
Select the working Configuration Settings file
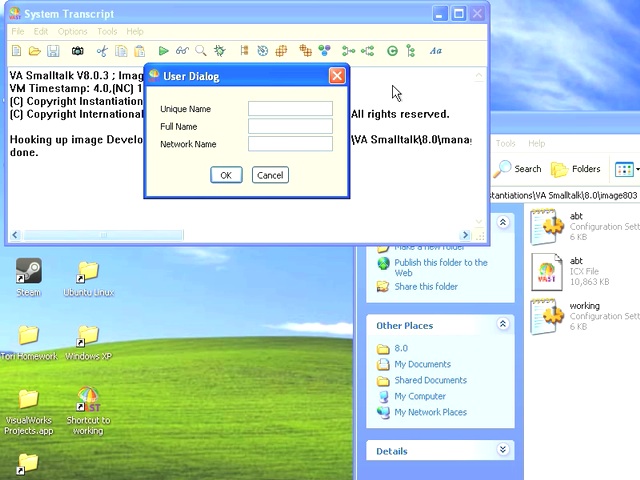point(584,316)
